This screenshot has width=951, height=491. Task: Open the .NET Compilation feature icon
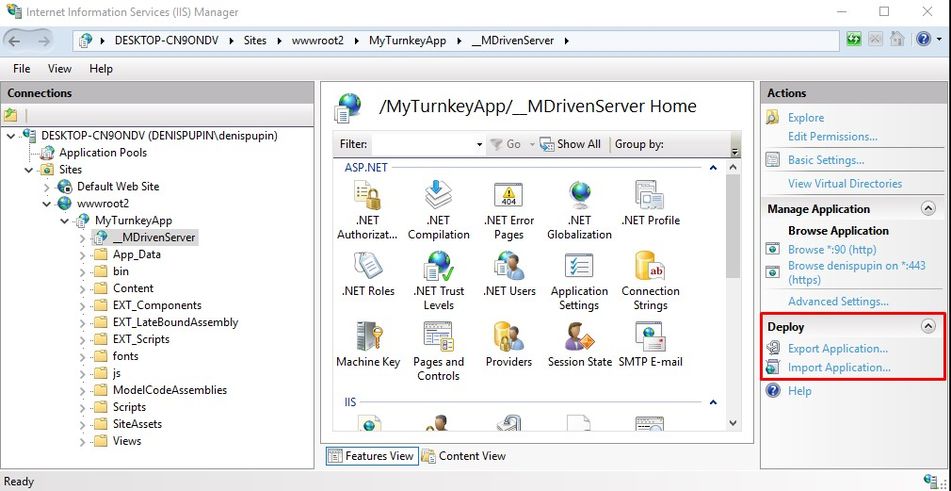point(439,210)
